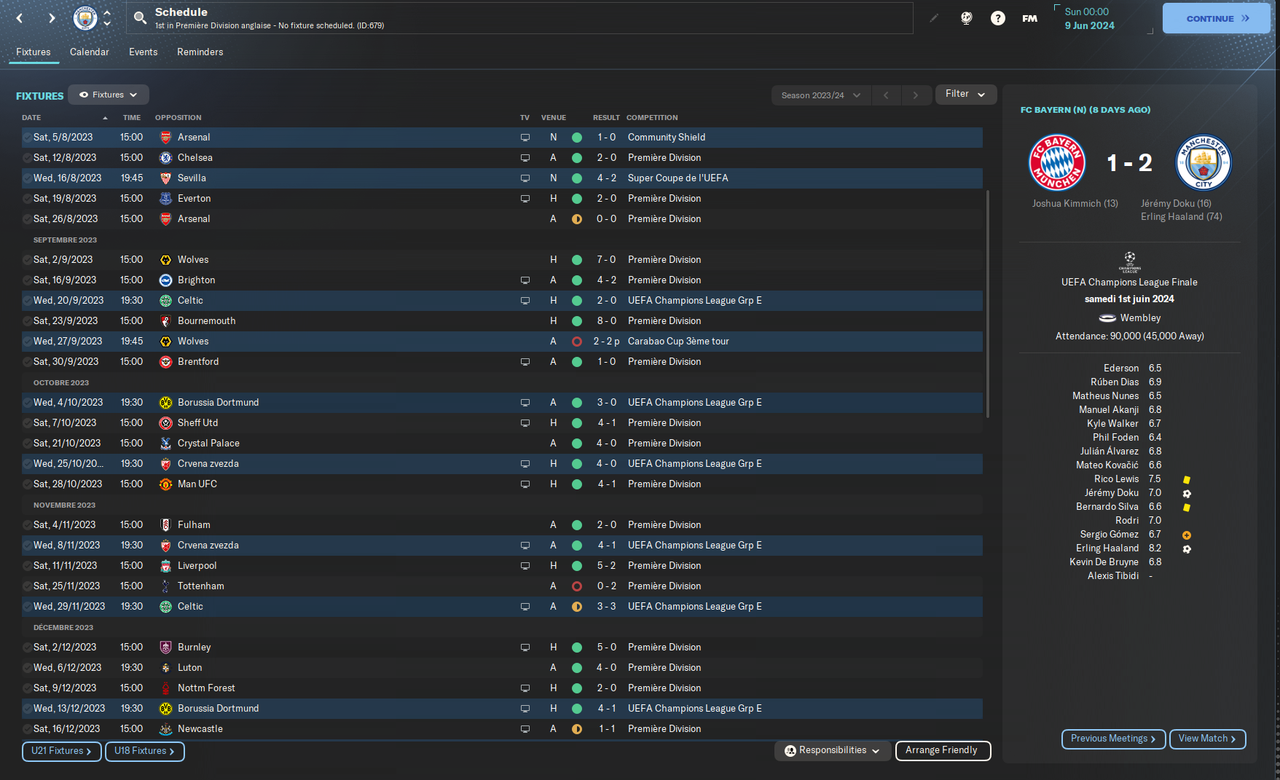The width and height of the screenshot is (1280, 780).
Task: Click the search magnifier icon
Action: [x=140, y=18]
